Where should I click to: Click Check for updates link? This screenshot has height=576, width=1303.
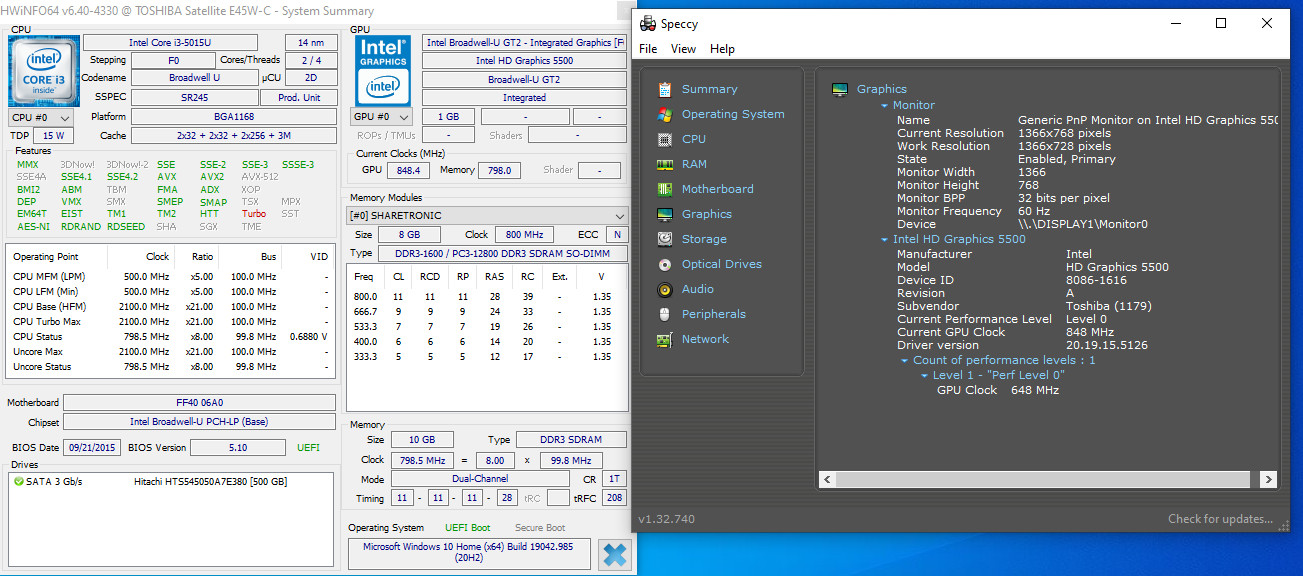(x=1220, y=519)
